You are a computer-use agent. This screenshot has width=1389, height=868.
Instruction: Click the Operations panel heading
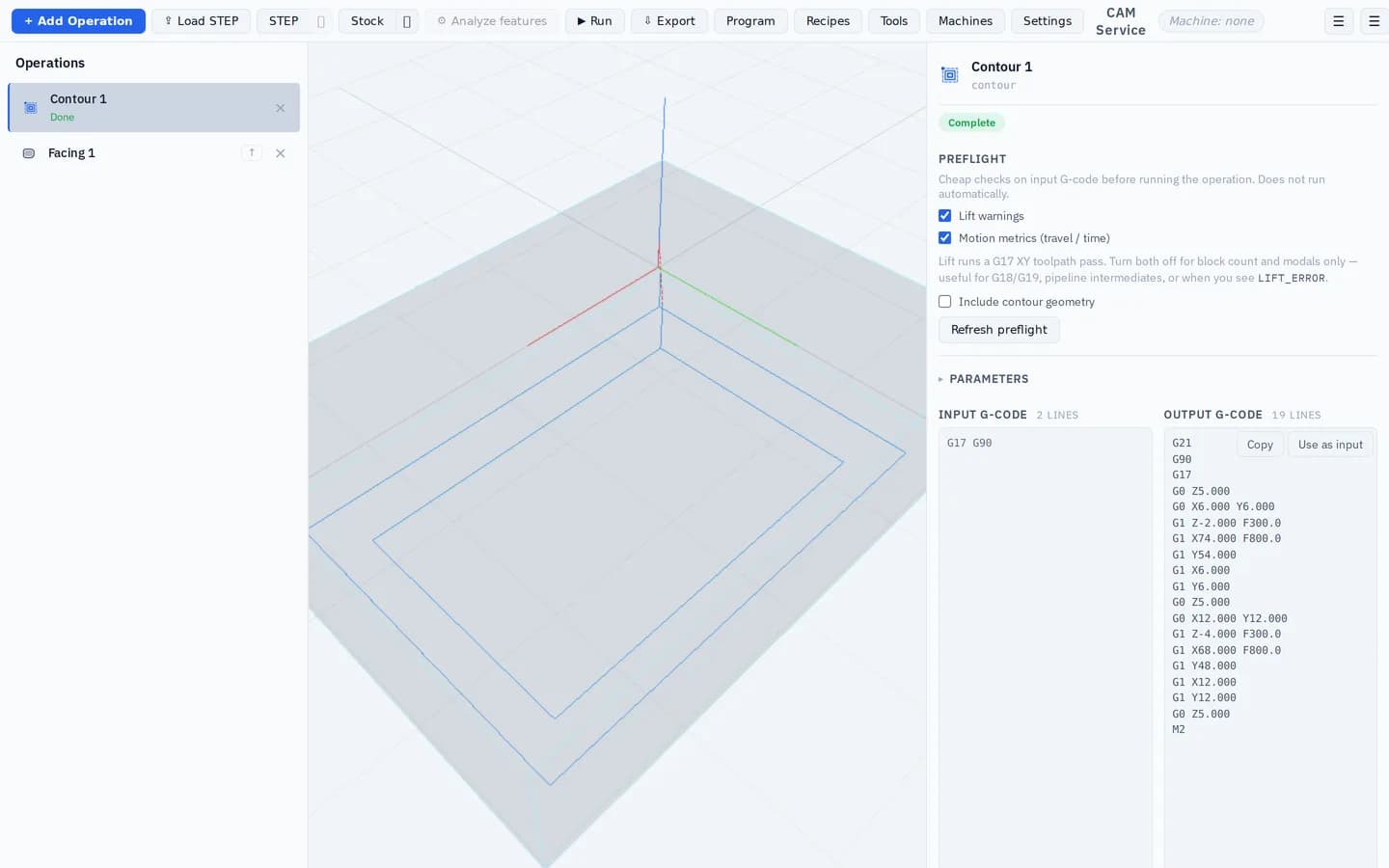(50, 63)
